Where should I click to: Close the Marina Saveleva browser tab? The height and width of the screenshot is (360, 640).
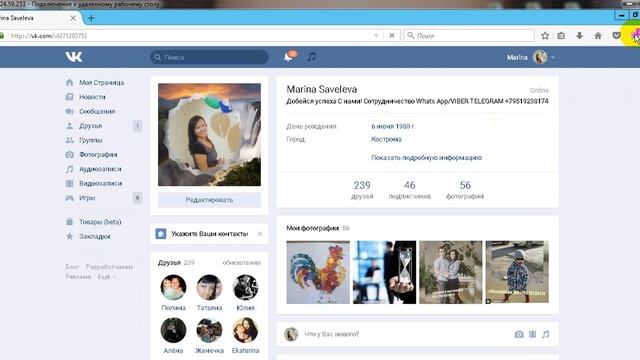pyautogui.click(x=73, y=18)
